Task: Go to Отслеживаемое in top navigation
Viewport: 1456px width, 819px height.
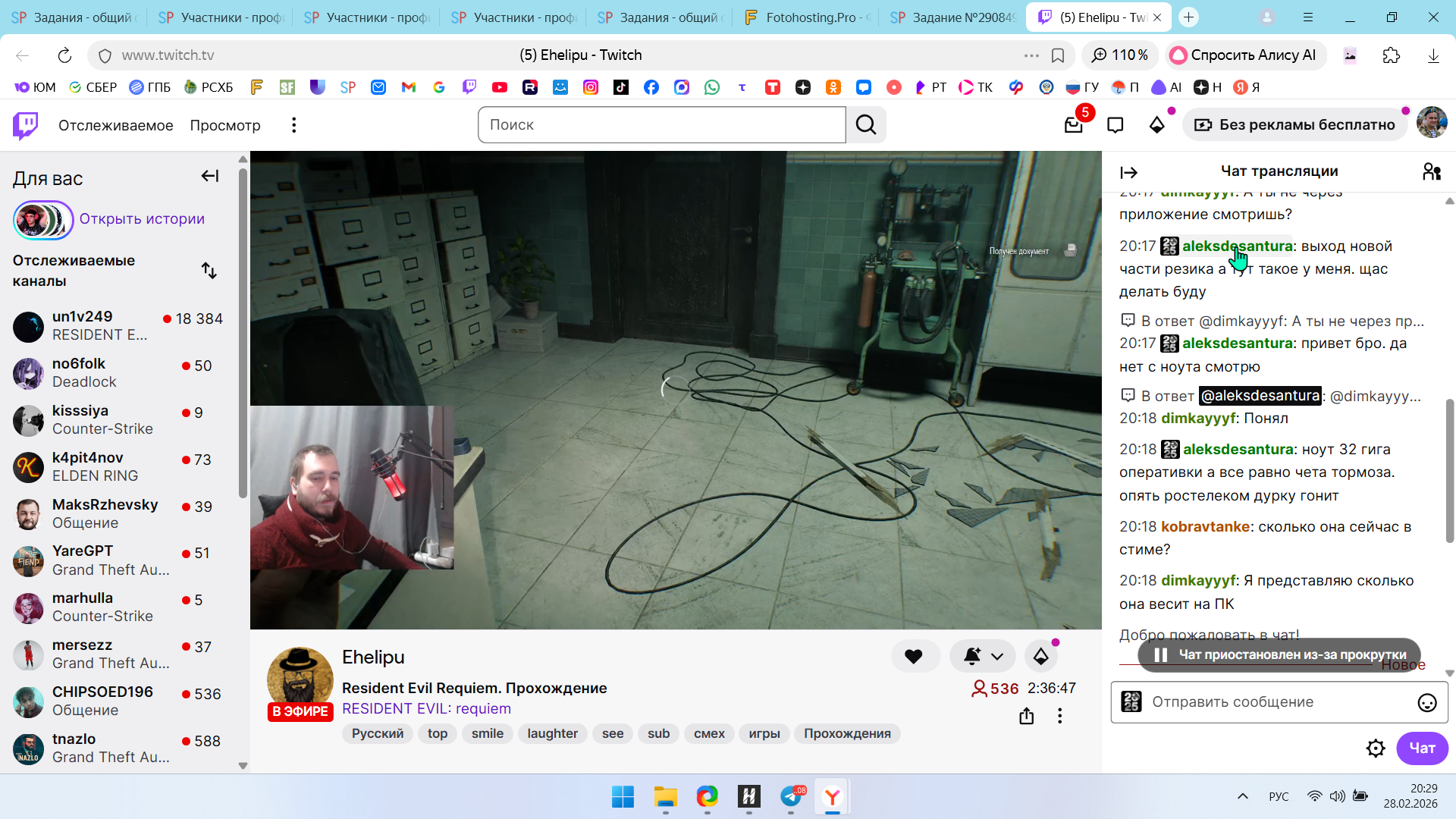Action: (115, 125)
